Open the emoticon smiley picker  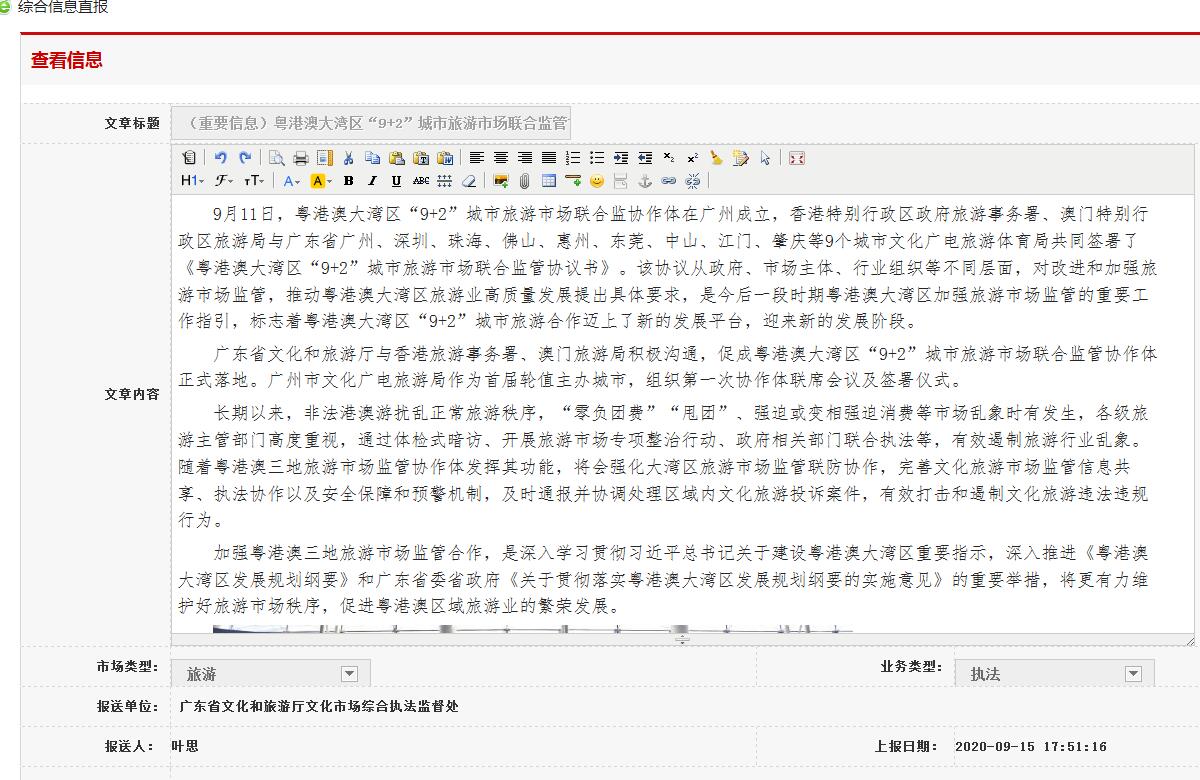point(597,181)
